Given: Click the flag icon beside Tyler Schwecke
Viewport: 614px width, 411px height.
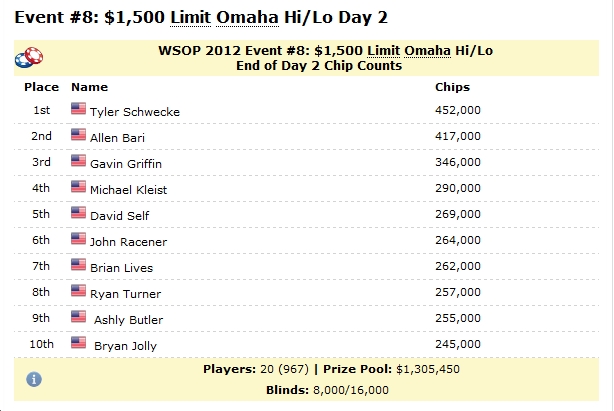Looking at the screenshot, I should [x=78, y=108].
